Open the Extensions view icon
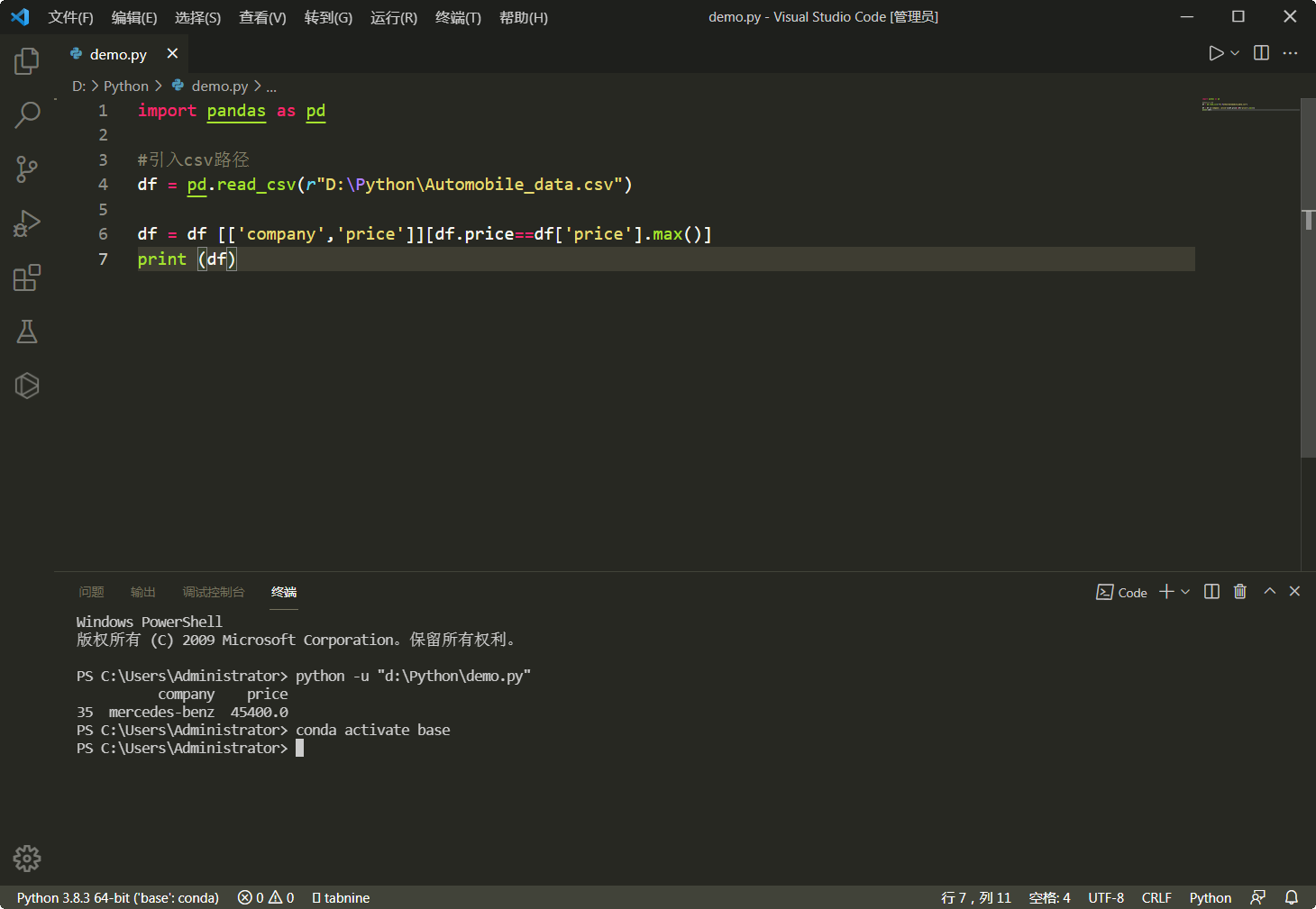1316x909 pixels. (x=27, y=277)
